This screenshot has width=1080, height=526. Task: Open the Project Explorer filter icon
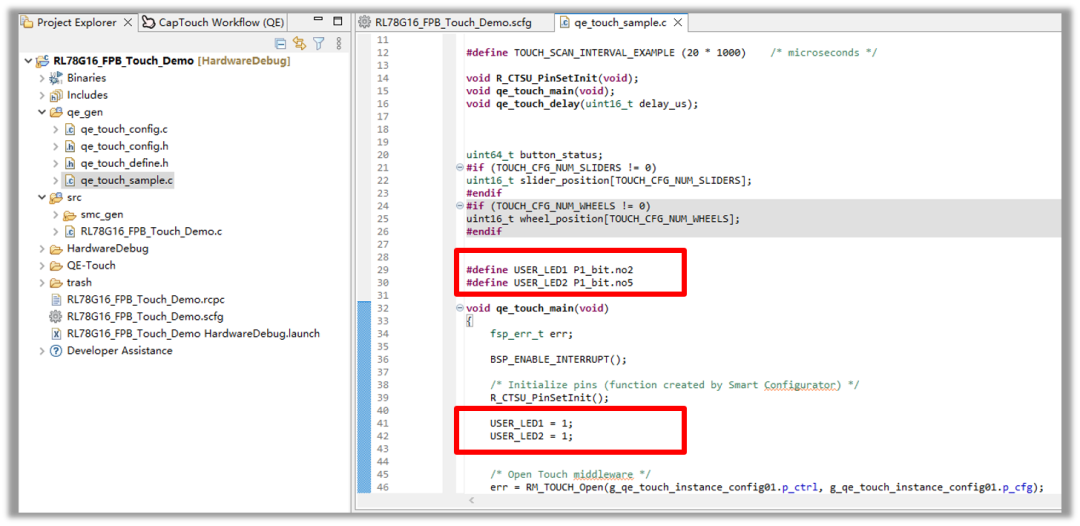click(x=318, y=43)
